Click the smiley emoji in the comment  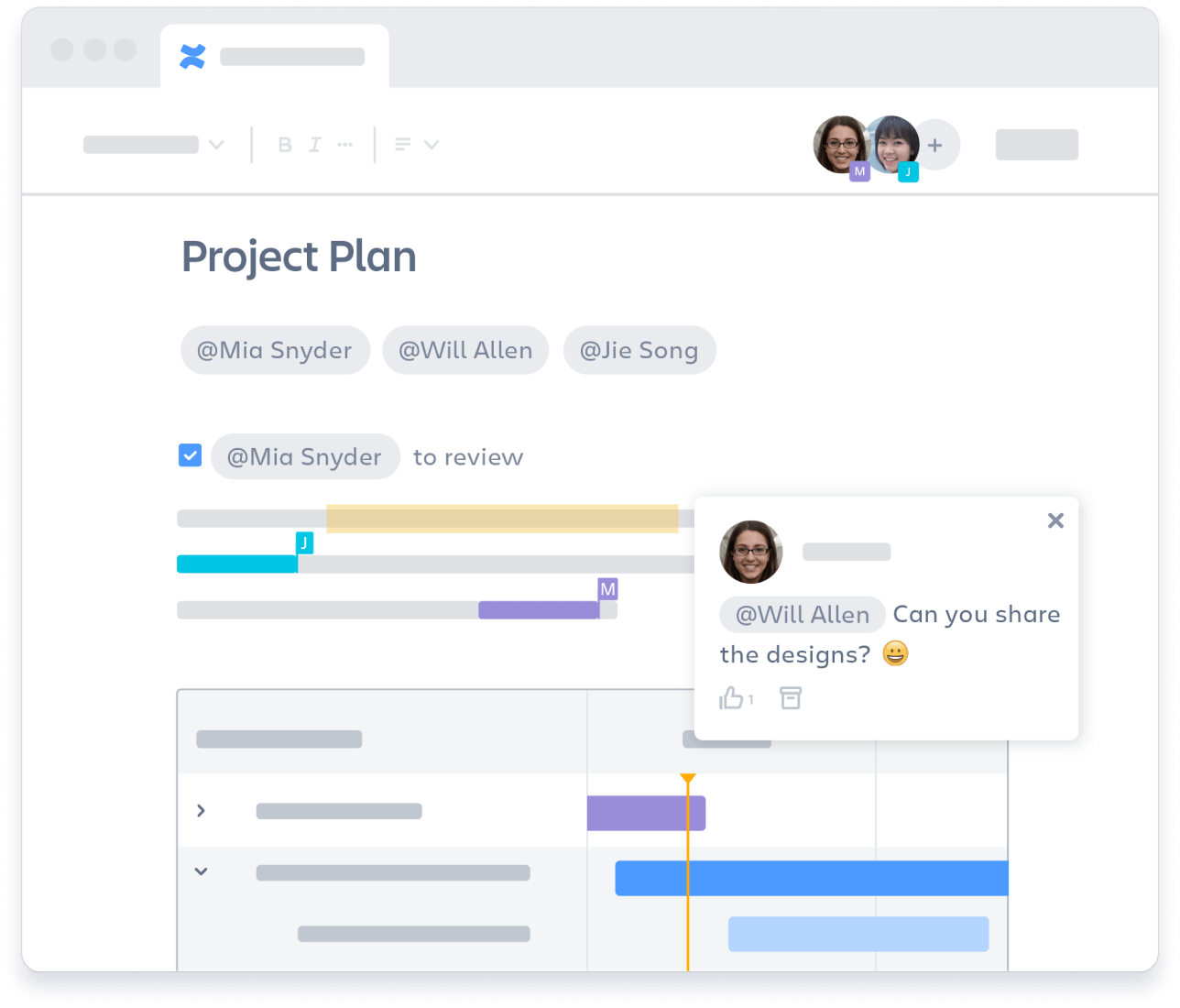(x=895, y=653)
